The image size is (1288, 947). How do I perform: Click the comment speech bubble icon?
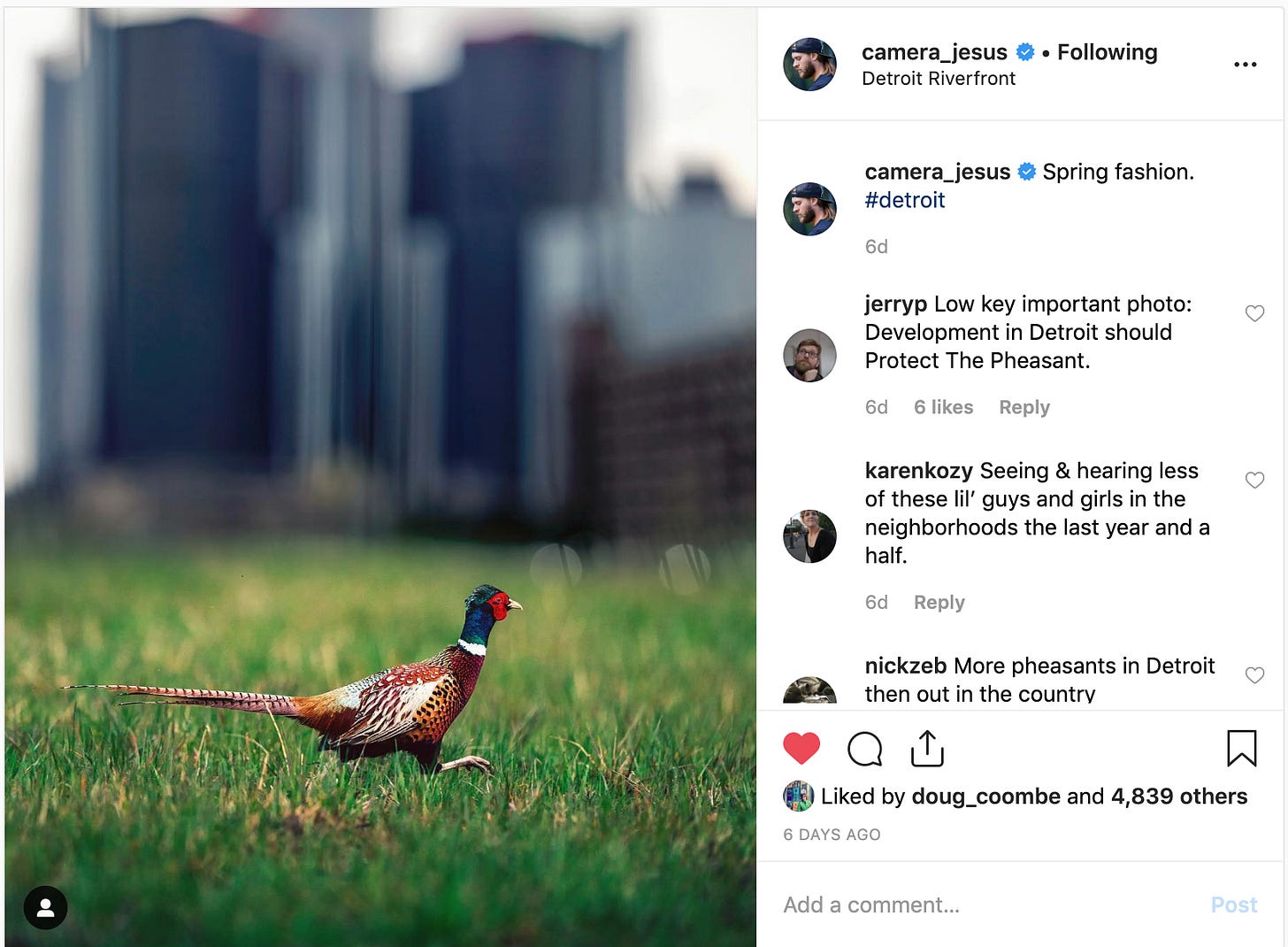pyautogui.click(x=864, y=749)
